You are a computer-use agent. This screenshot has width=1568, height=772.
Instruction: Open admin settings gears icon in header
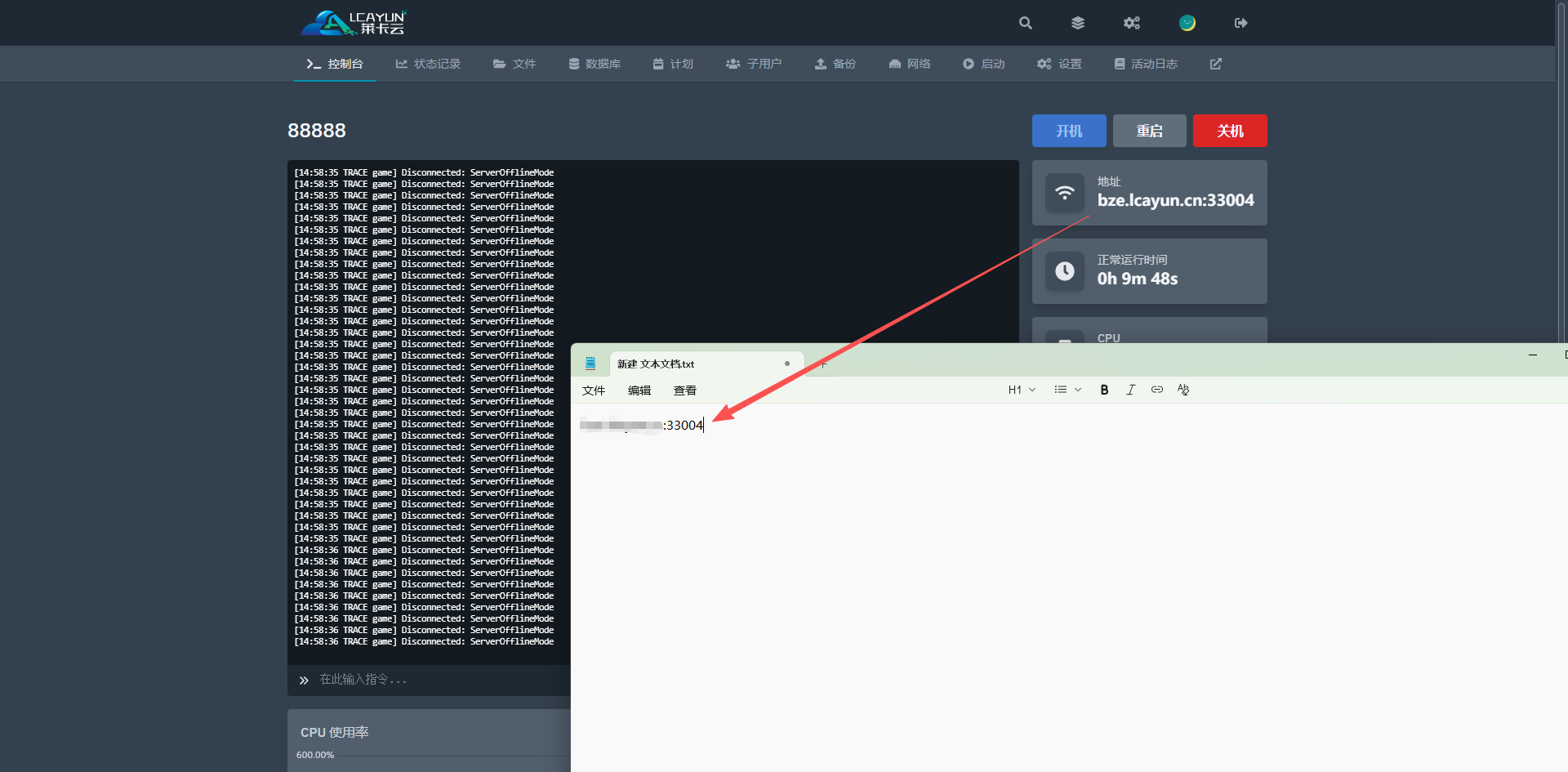click(x=1131, y=23)
